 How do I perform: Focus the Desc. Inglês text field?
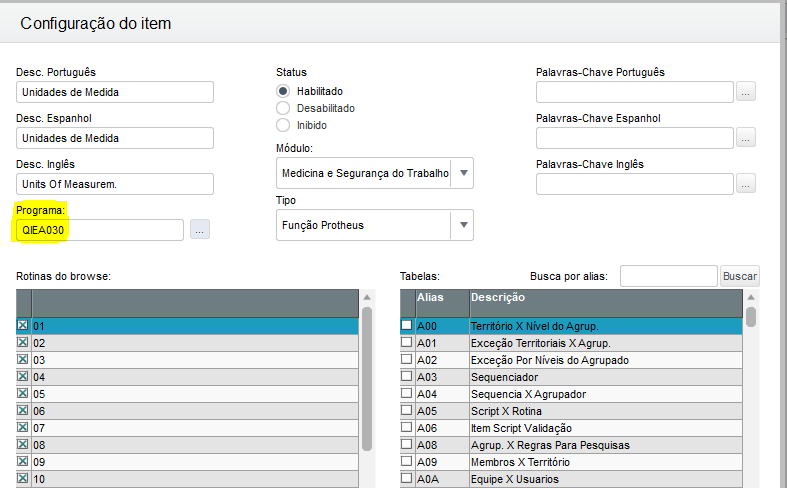(x=115, y=184)
